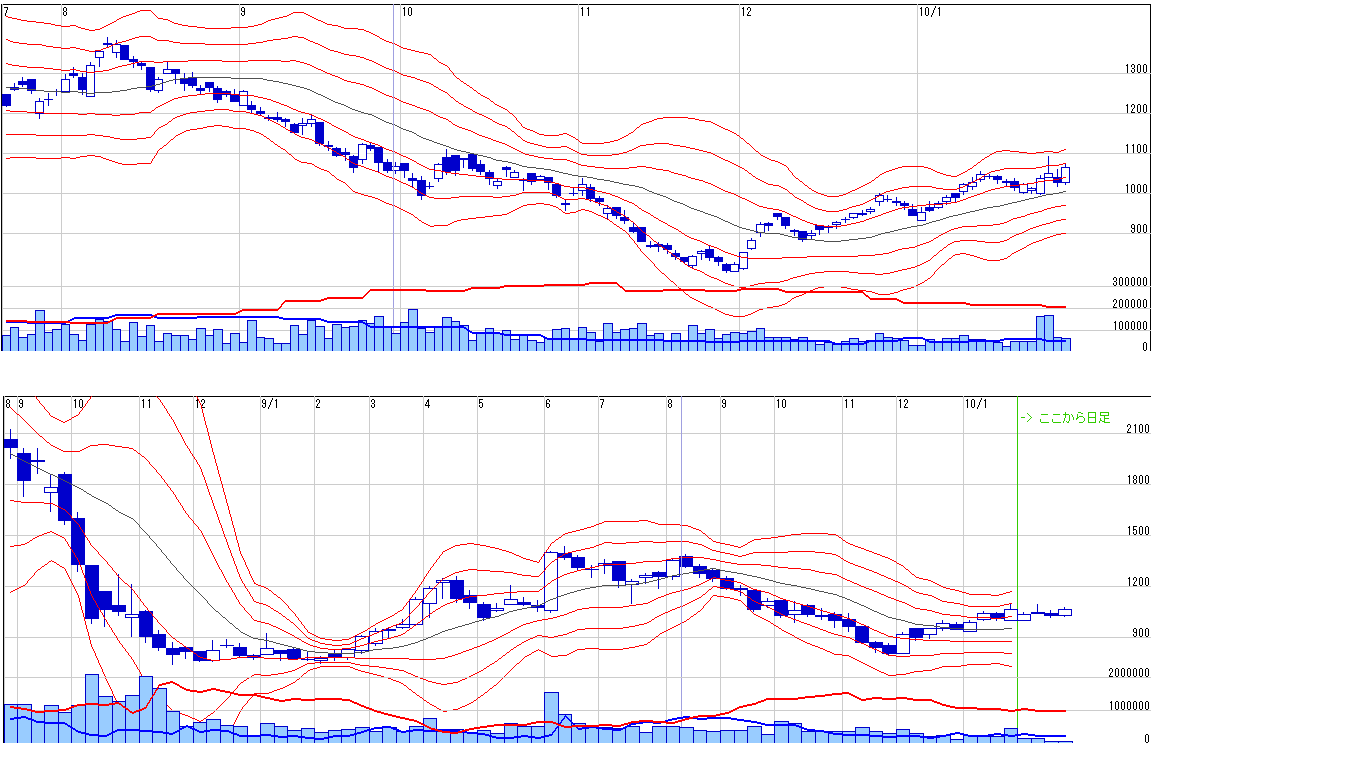The image size is (1366, 768).
Task: Click the 1100 price axis label
Action: tap(1134, 150)
